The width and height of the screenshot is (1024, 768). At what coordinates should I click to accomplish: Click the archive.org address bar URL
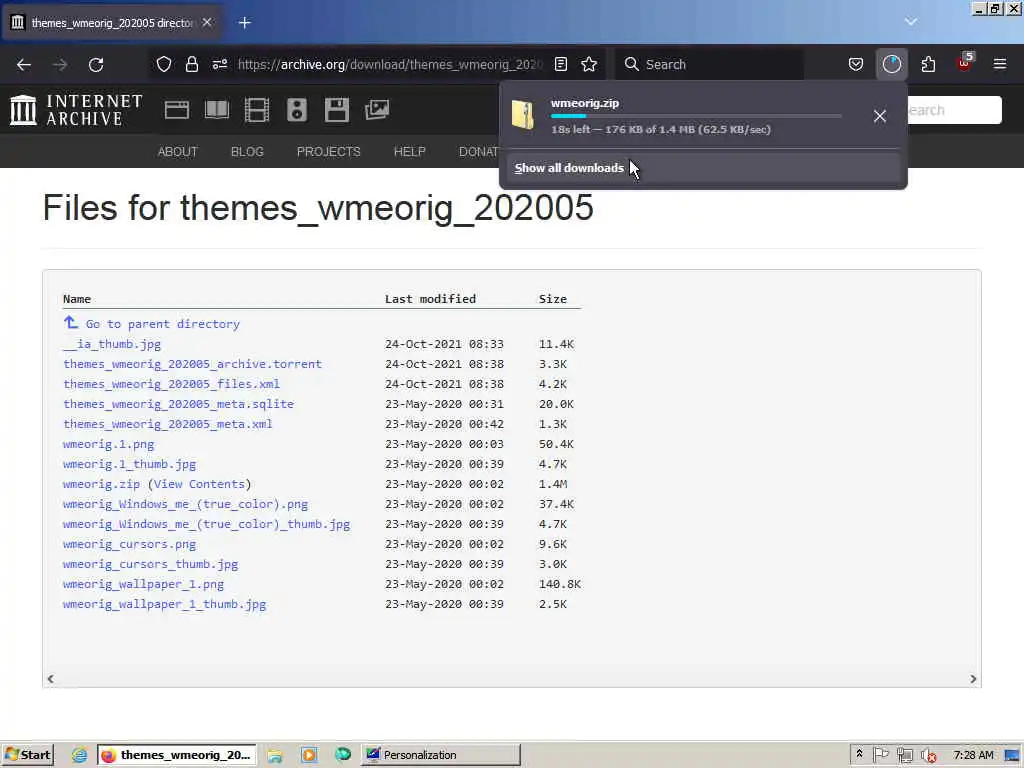click(x=390, y=64)
